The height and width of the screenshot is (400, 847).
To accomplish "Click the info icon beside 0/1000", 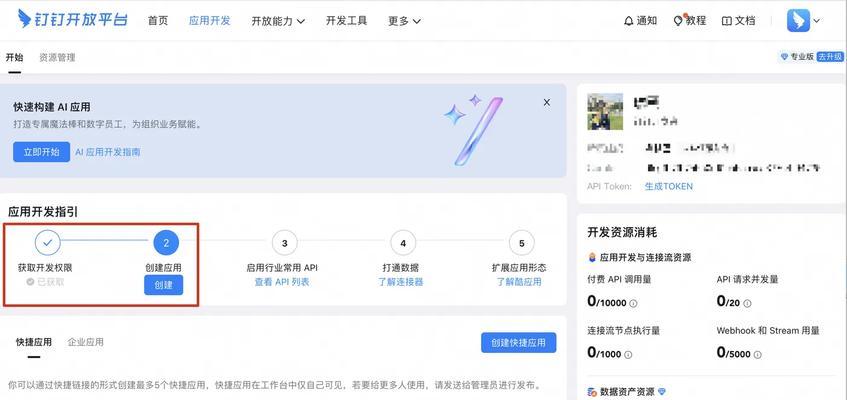I will point(628,355).
